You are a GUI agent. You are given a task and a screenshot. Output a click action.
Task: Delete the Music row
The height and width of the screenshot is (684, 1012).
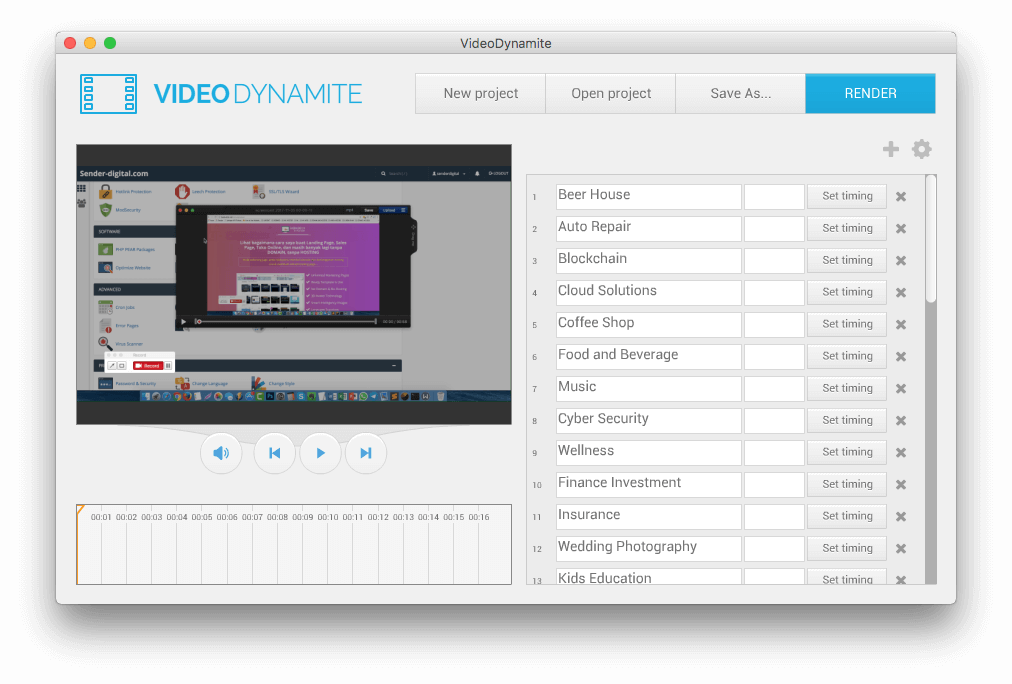click(x=901, y=389)
